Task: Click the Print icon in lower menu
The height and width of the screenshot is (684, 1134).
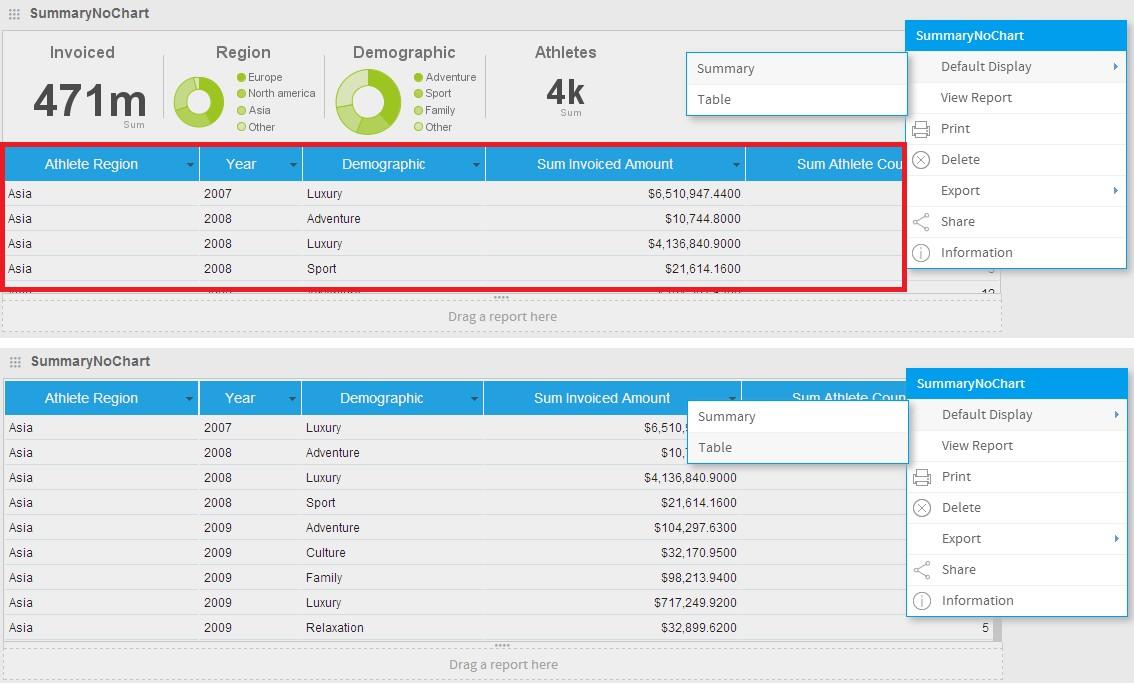Action: (922, 477)
